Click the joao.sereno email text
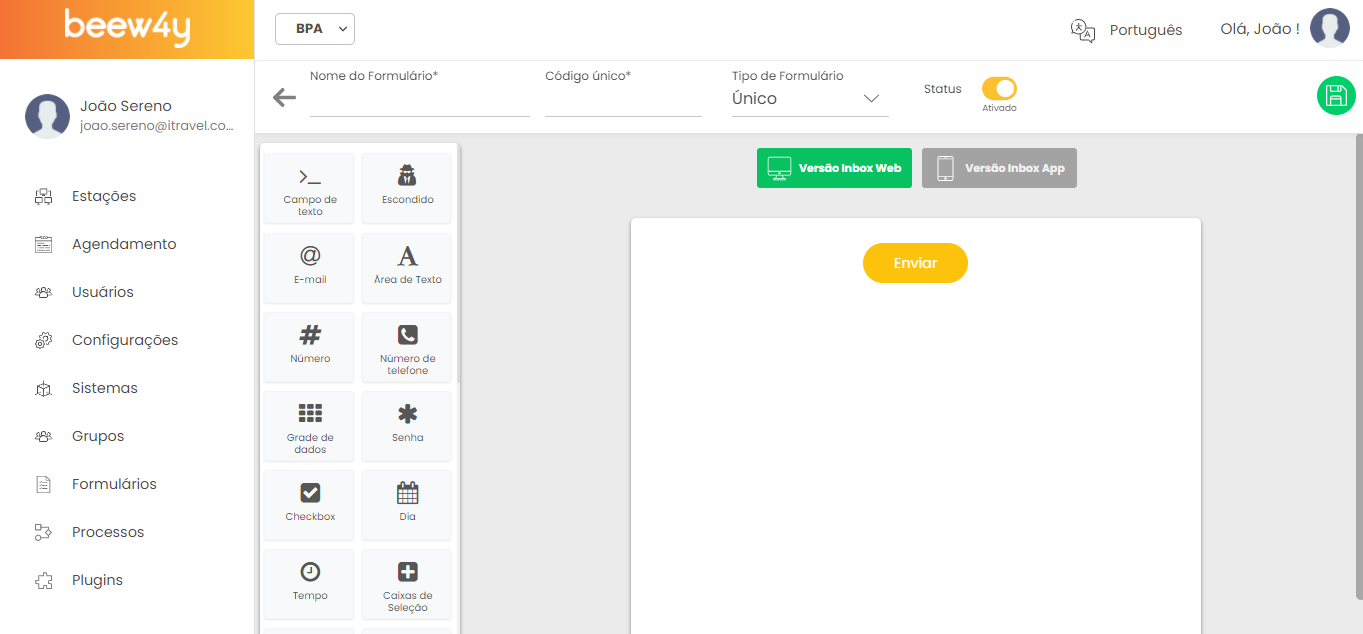Screen dimensions: 1363x634 [157, 126]
